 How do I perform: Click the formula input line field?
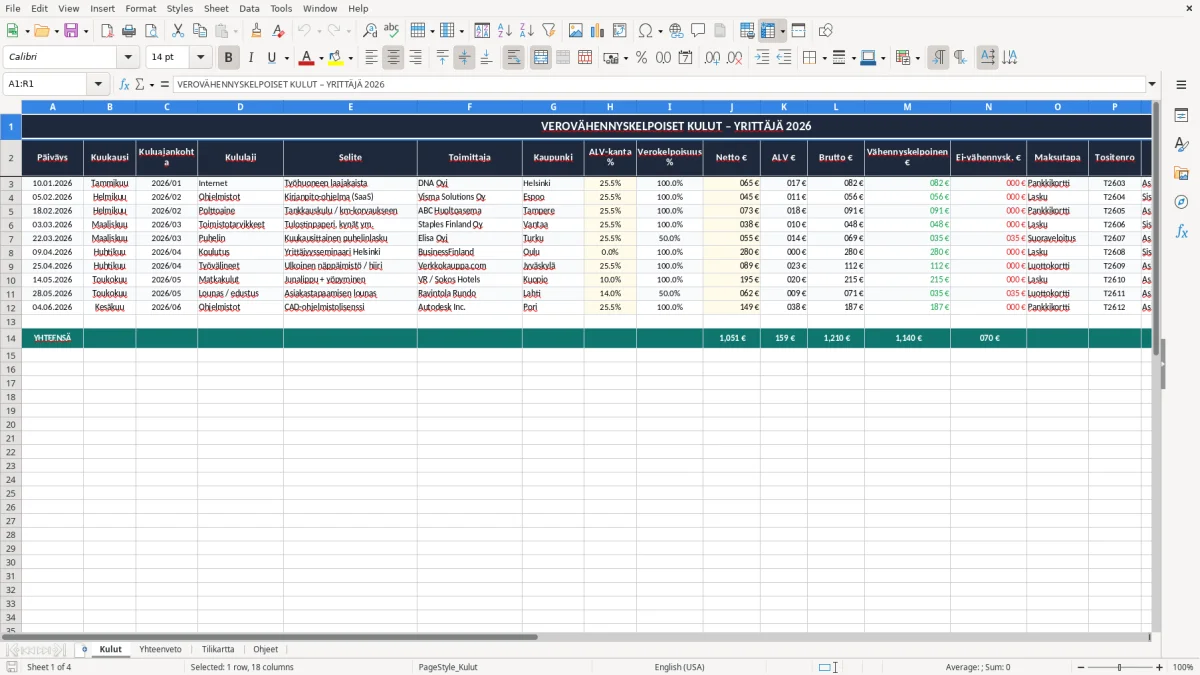tap(658, 84)
